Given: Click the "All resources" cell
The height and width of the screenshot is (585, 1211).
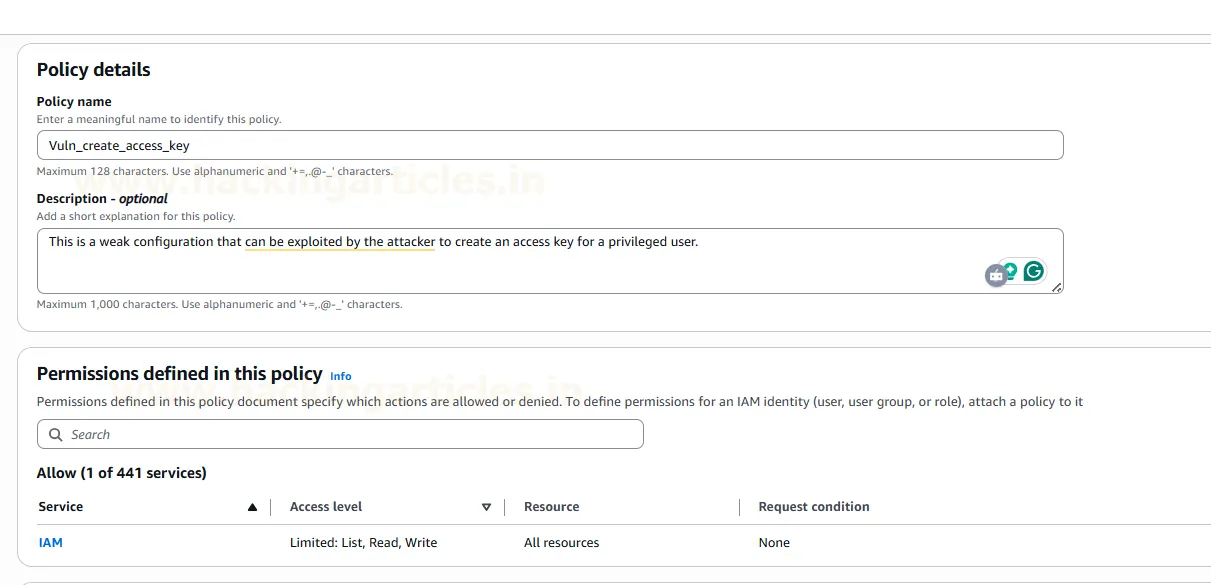Looking at the screenshot, I should [x=561, y=543].
